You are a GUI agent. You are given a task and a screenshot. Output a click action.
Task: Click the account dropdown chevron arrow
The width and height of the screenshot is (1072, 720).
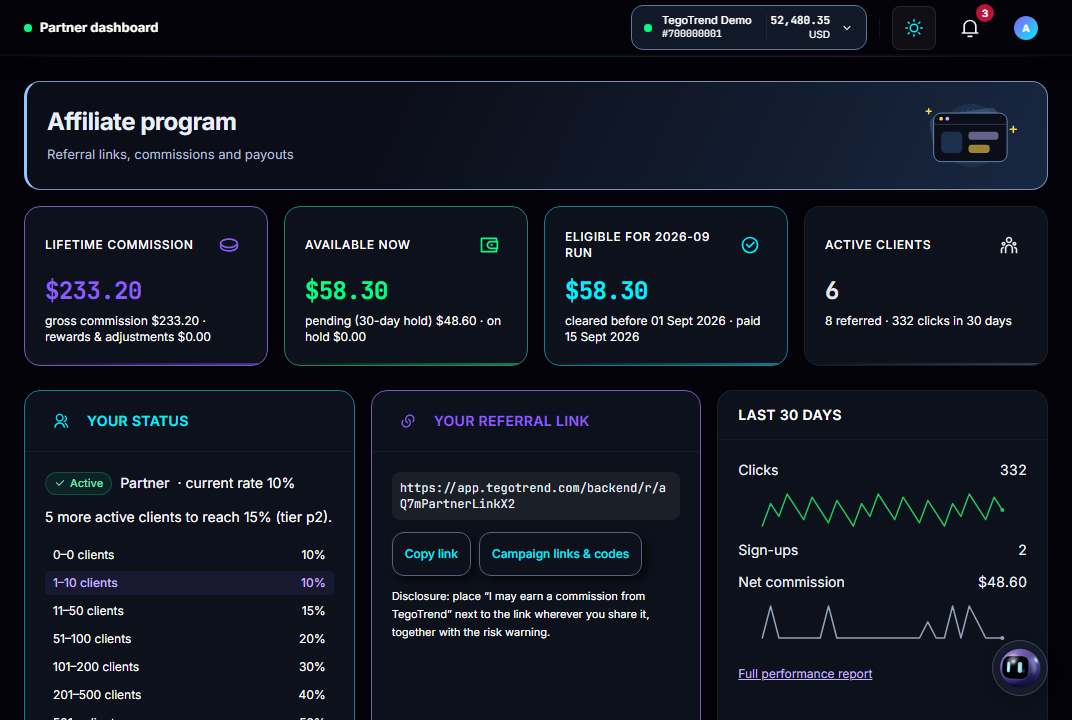pyautogui.click(x=847, y=28)
